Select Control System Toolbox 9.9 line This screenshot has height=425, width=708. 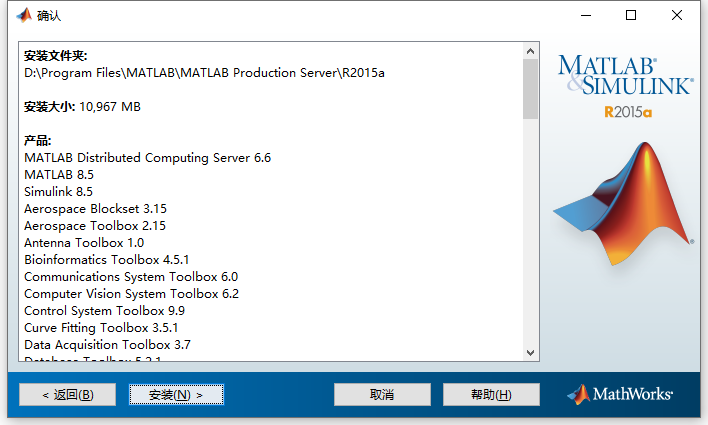coord(104,311)
